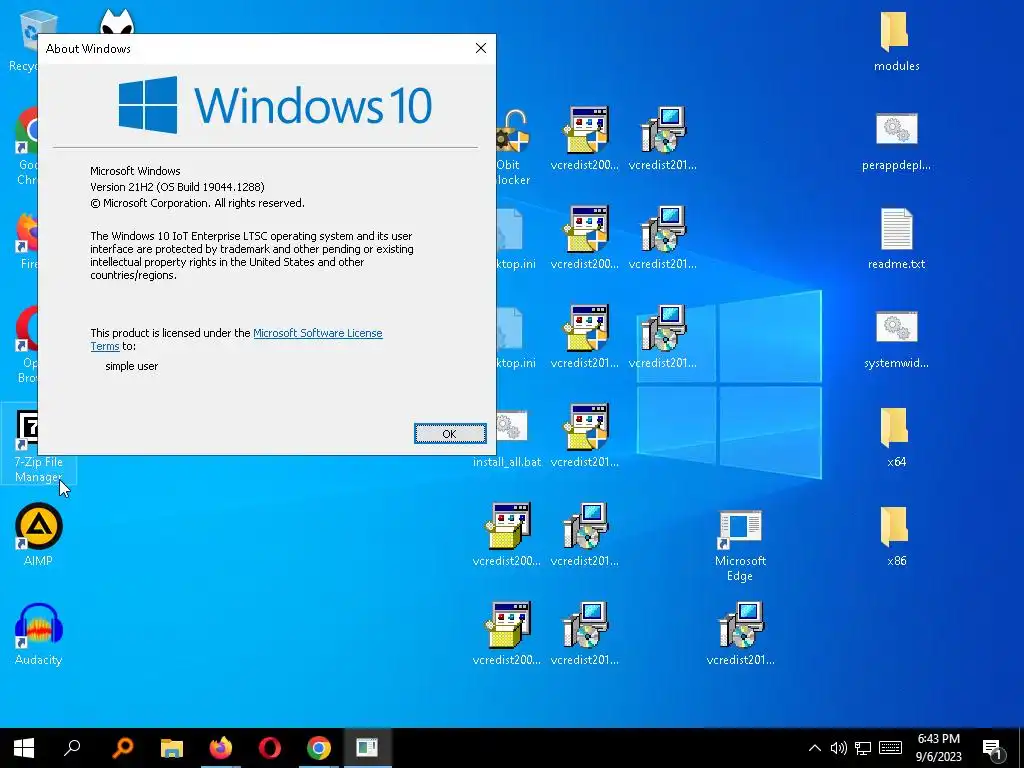Click OK in the About Windows dialog
The image size is (1024, 768).
pos(450,434)
